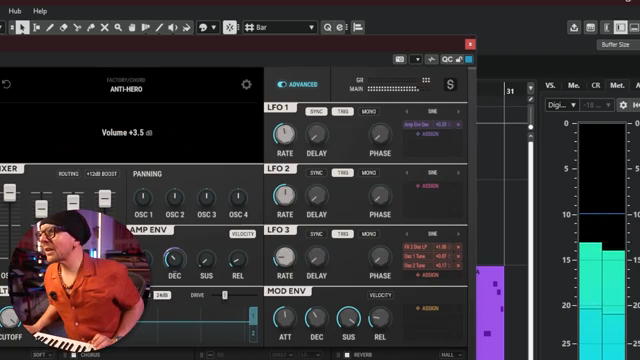Image resolution: width=640 pixels, height=360 pixels.
Task: Open QC quick controls in plugin header
Action: pyautogui.click(x=447, y=60)
